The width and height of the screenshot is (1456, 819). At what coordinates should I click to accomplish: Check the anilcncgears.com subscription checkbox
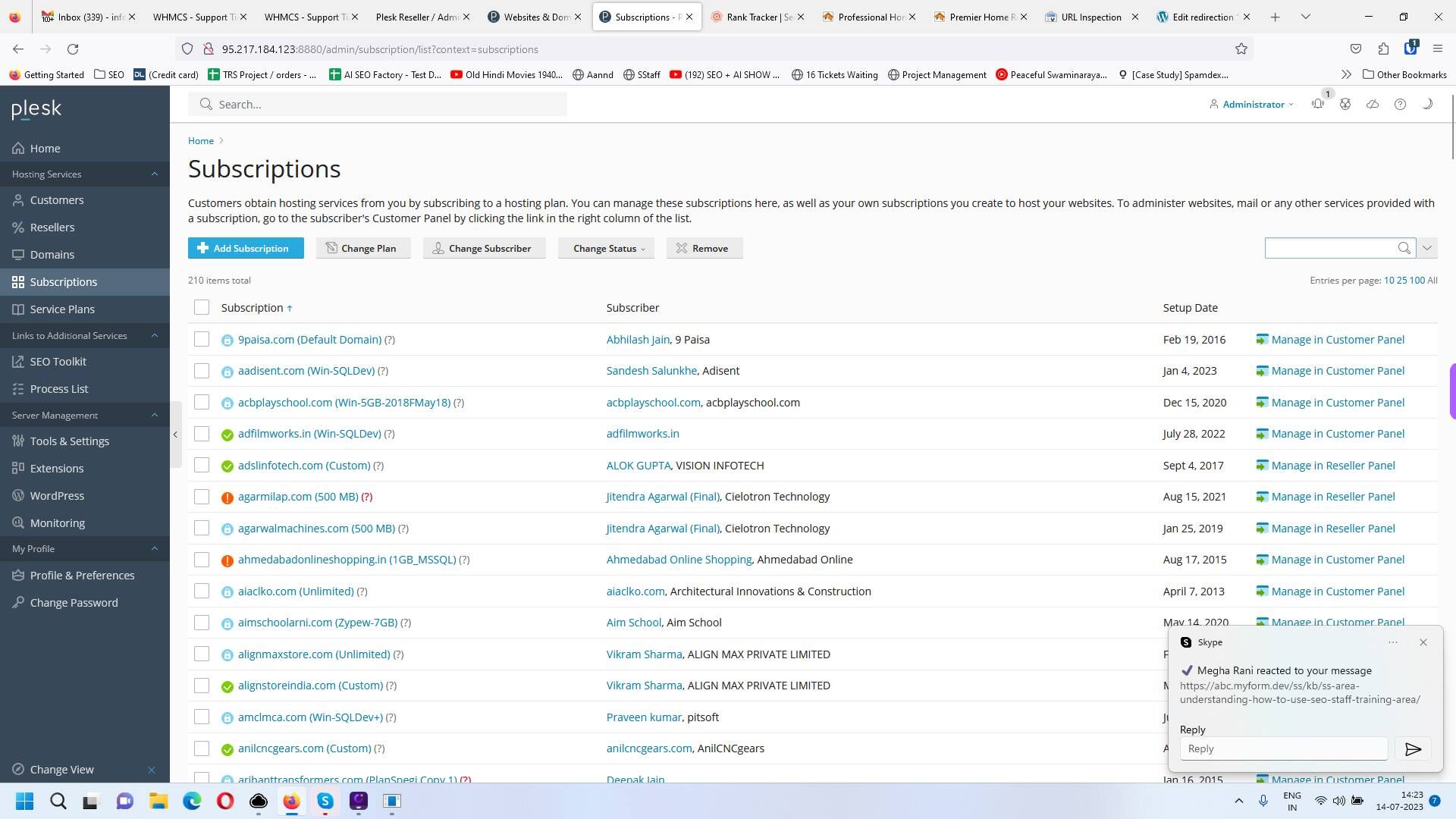201,748
